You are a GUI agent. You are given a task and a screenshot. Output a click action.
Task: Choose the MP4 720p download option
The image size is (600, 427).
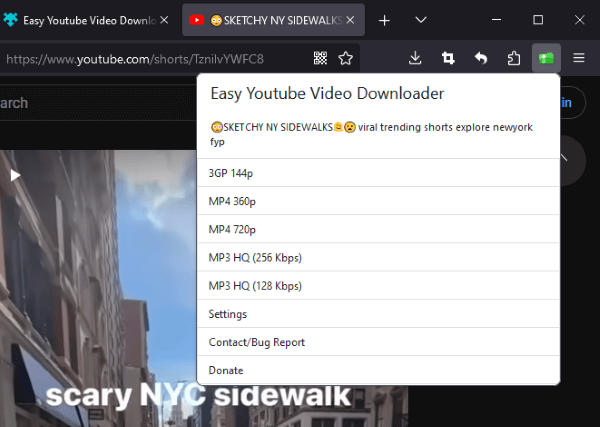pos(378,229)
